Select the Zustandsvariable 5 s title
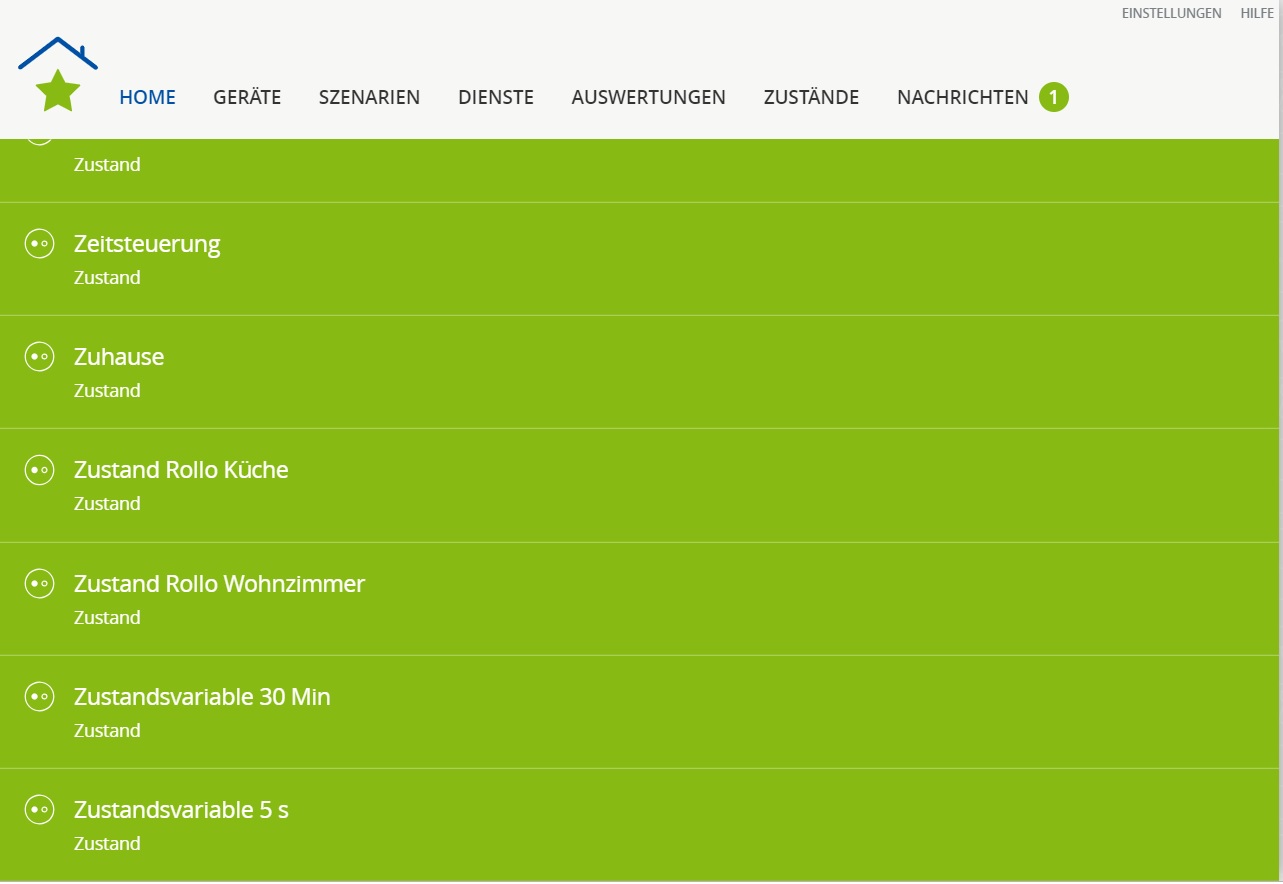The width and height of the screenshot is (1283, 884). tap(181, 810)
